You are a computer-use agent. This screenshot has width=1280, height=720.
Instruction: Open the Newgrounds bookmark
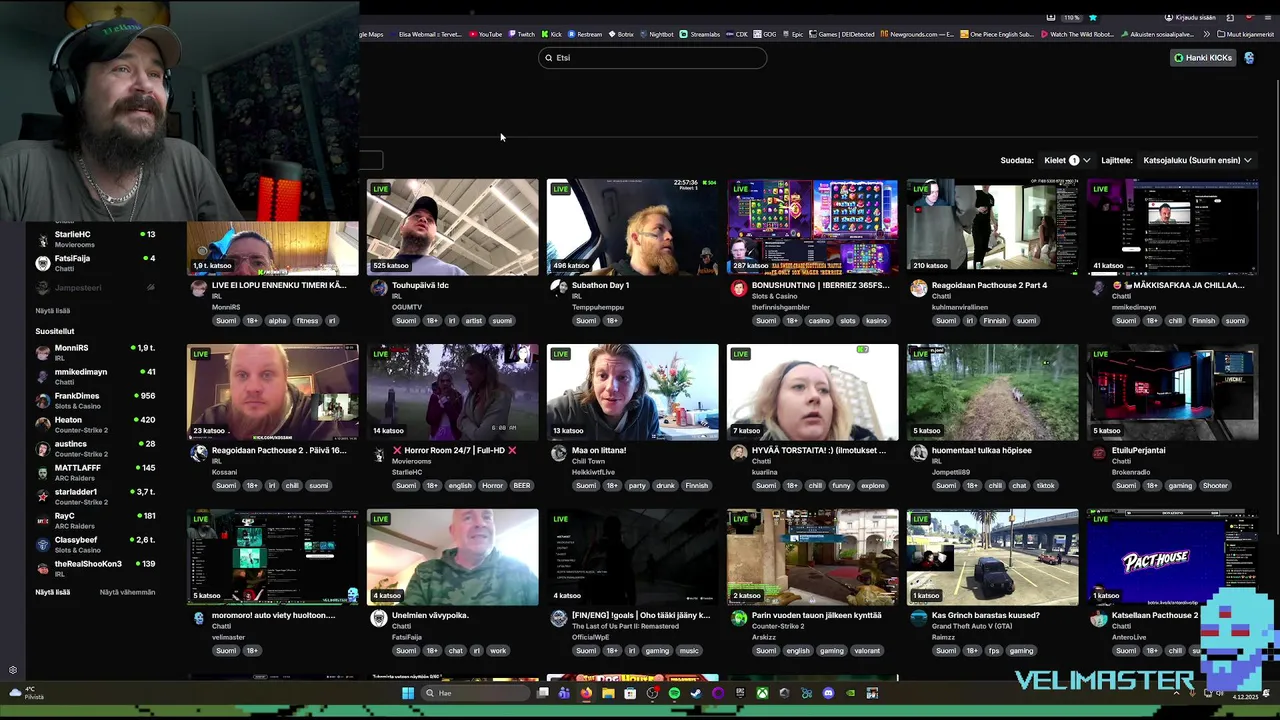917,34
